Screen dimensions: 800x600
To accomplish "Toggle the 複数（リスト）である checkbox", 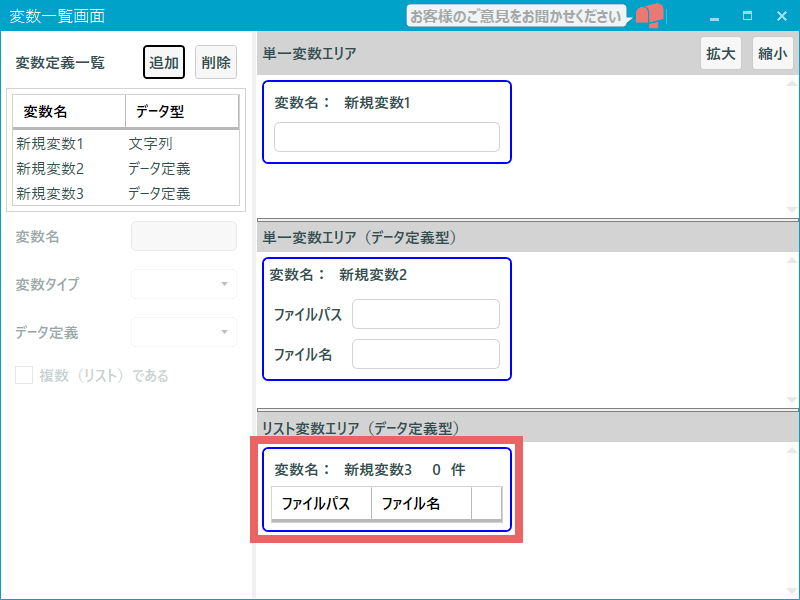I will [x=24, y=375].
